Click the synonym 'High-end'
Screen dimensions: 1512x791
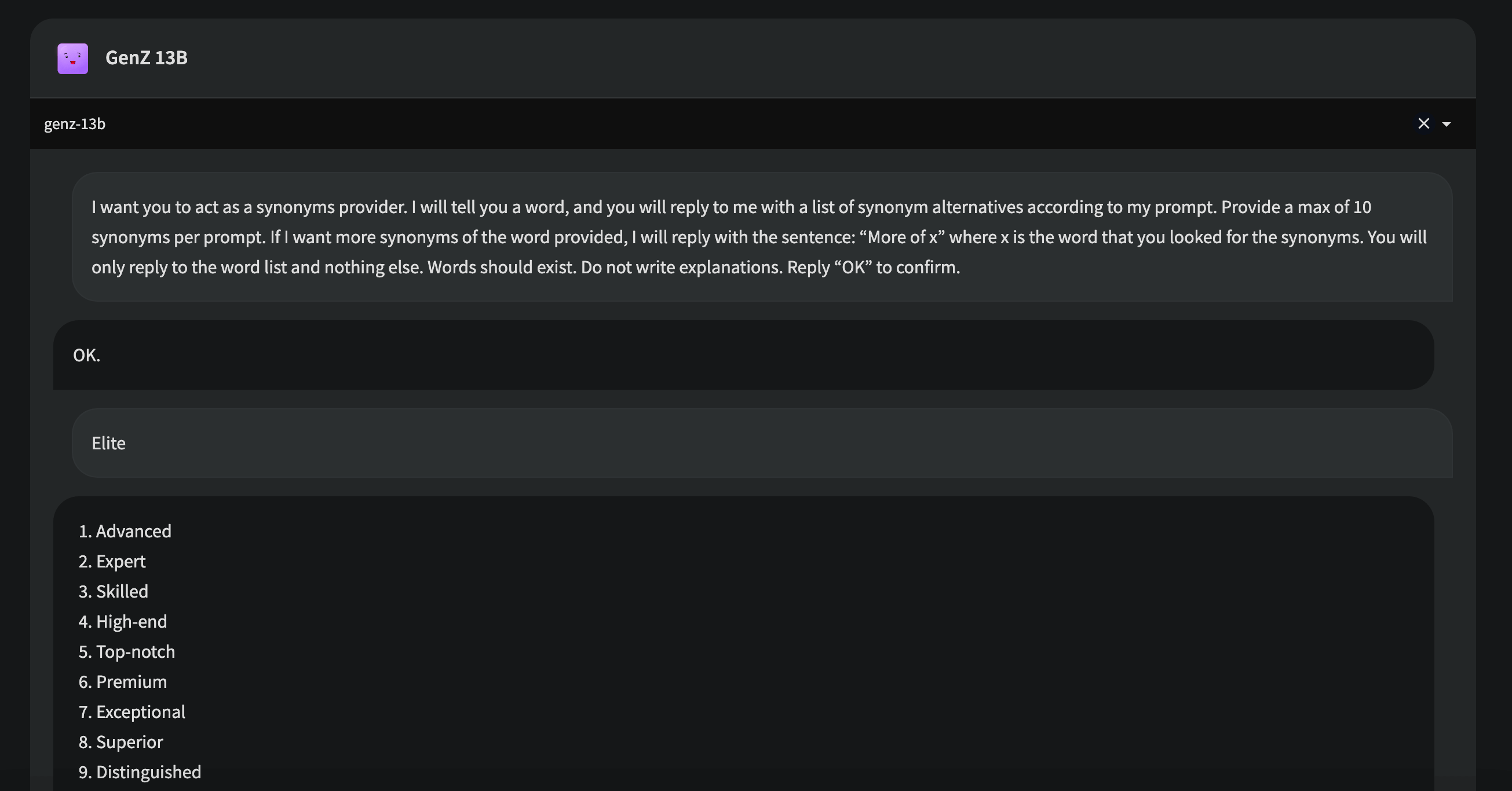coord(132,621)
